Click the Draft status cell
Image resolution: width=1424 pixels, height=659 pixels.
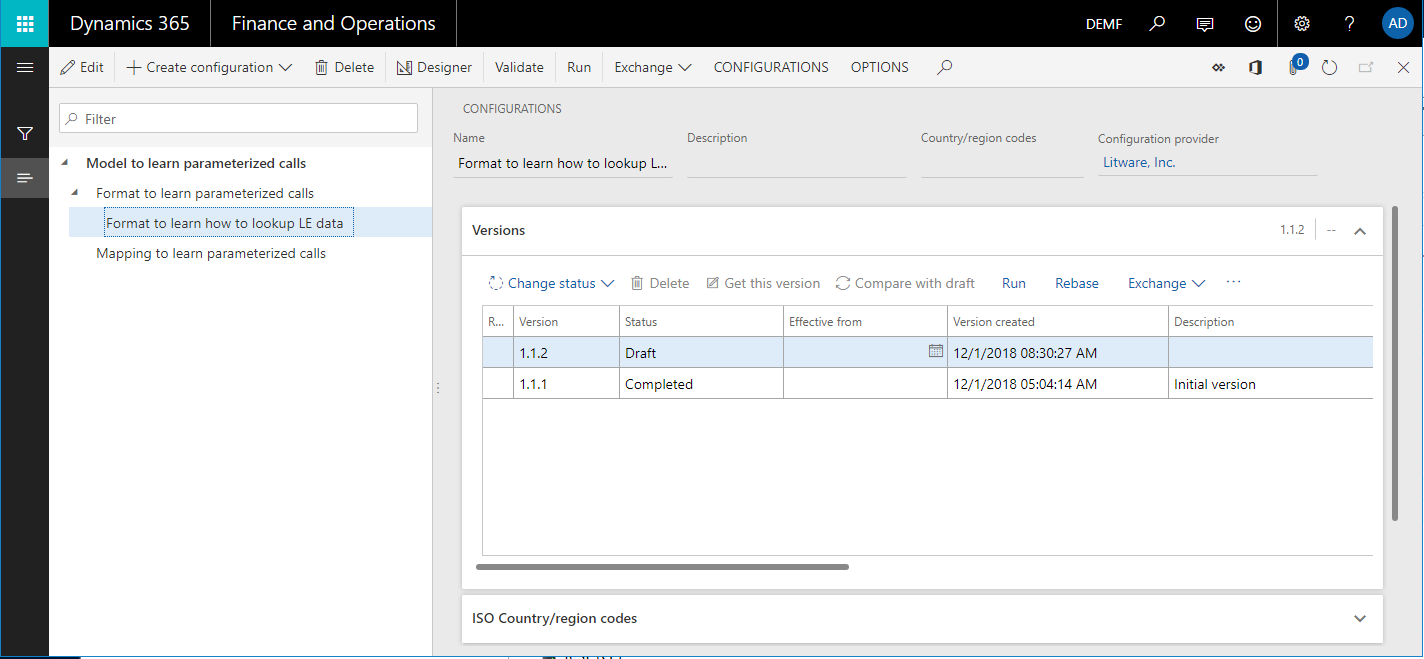tap(701, 352)
